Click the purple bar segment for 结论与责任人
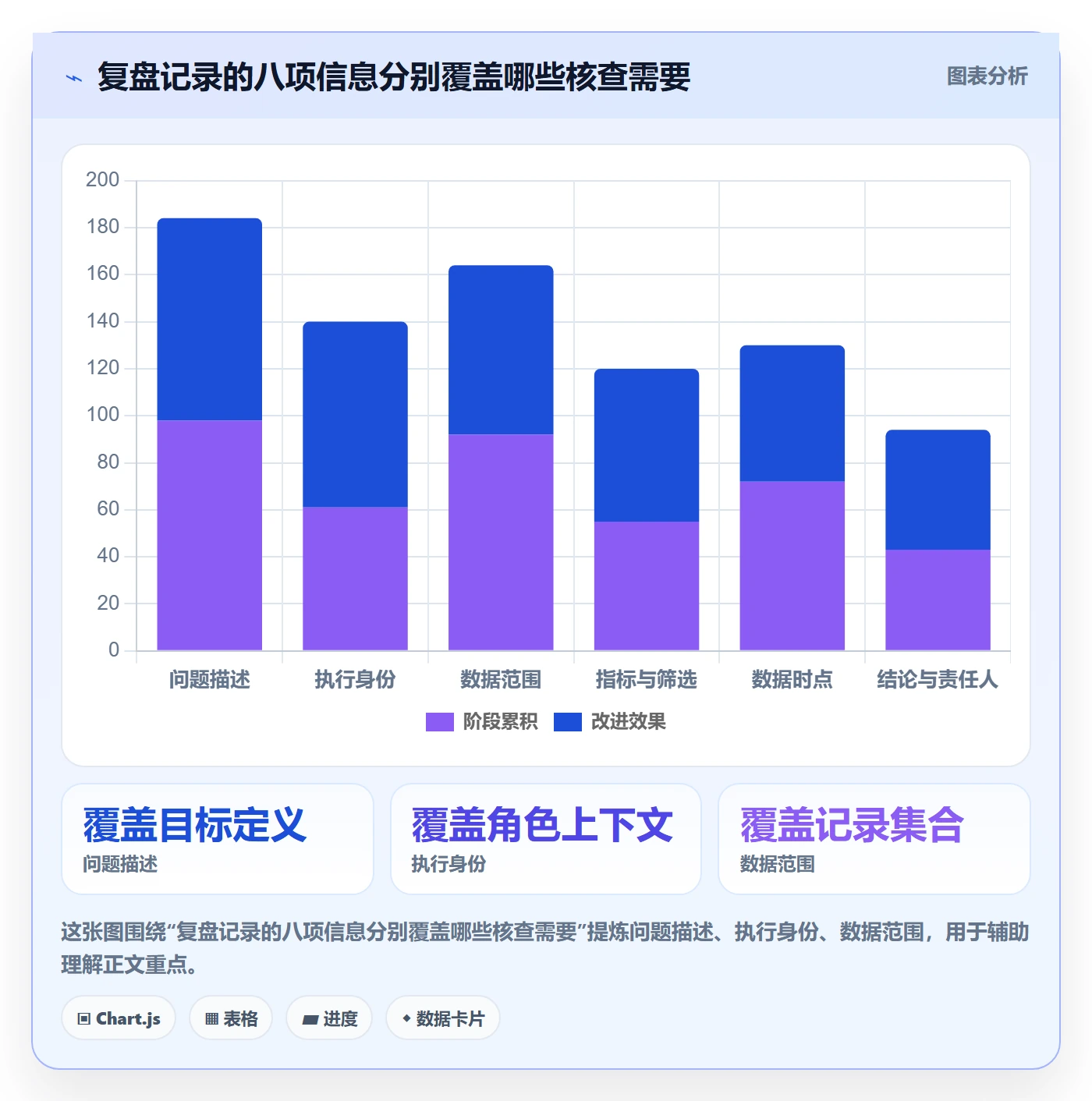The height and width of the screenshot is (1101, 1092). click(x=938, y=600)
